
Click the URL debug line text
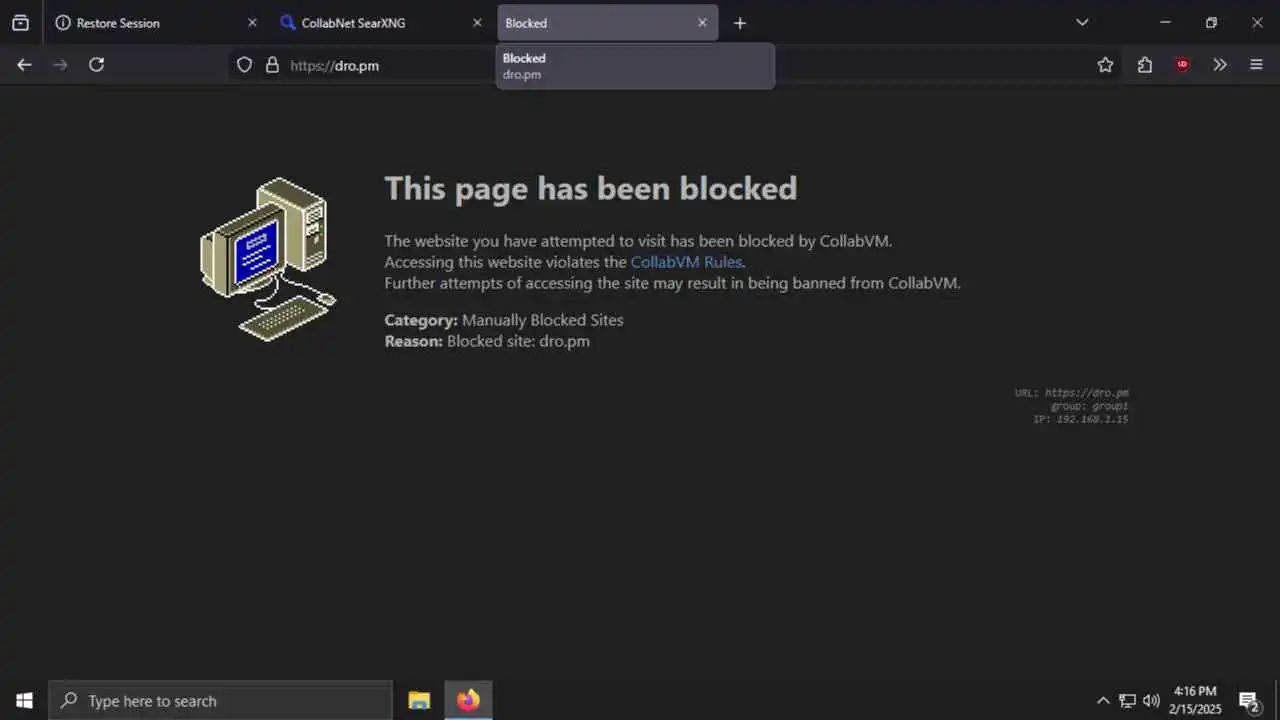coord(1071,393)
